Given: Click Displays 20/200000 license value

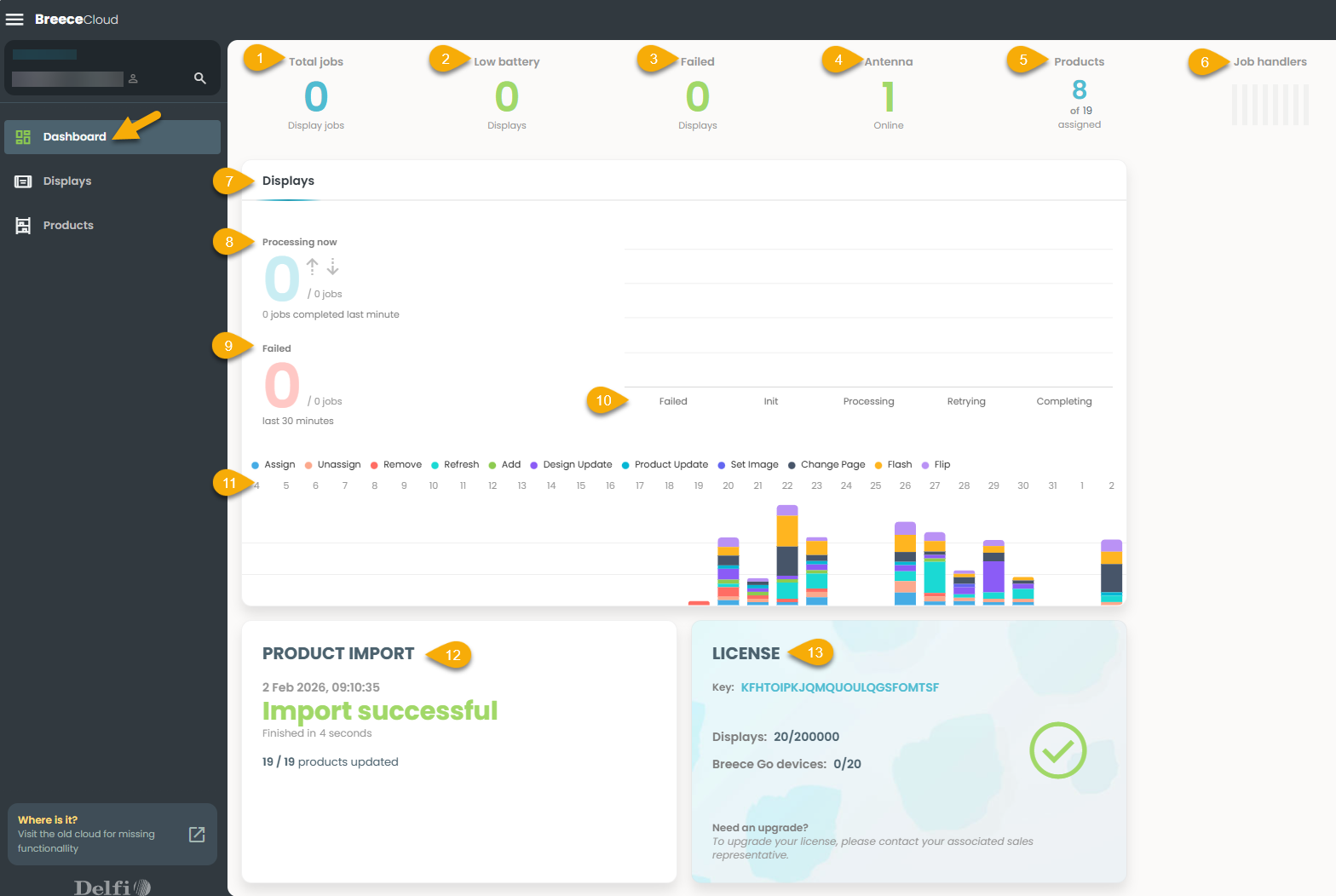Looking at the screenshot, I should (806, 737).
